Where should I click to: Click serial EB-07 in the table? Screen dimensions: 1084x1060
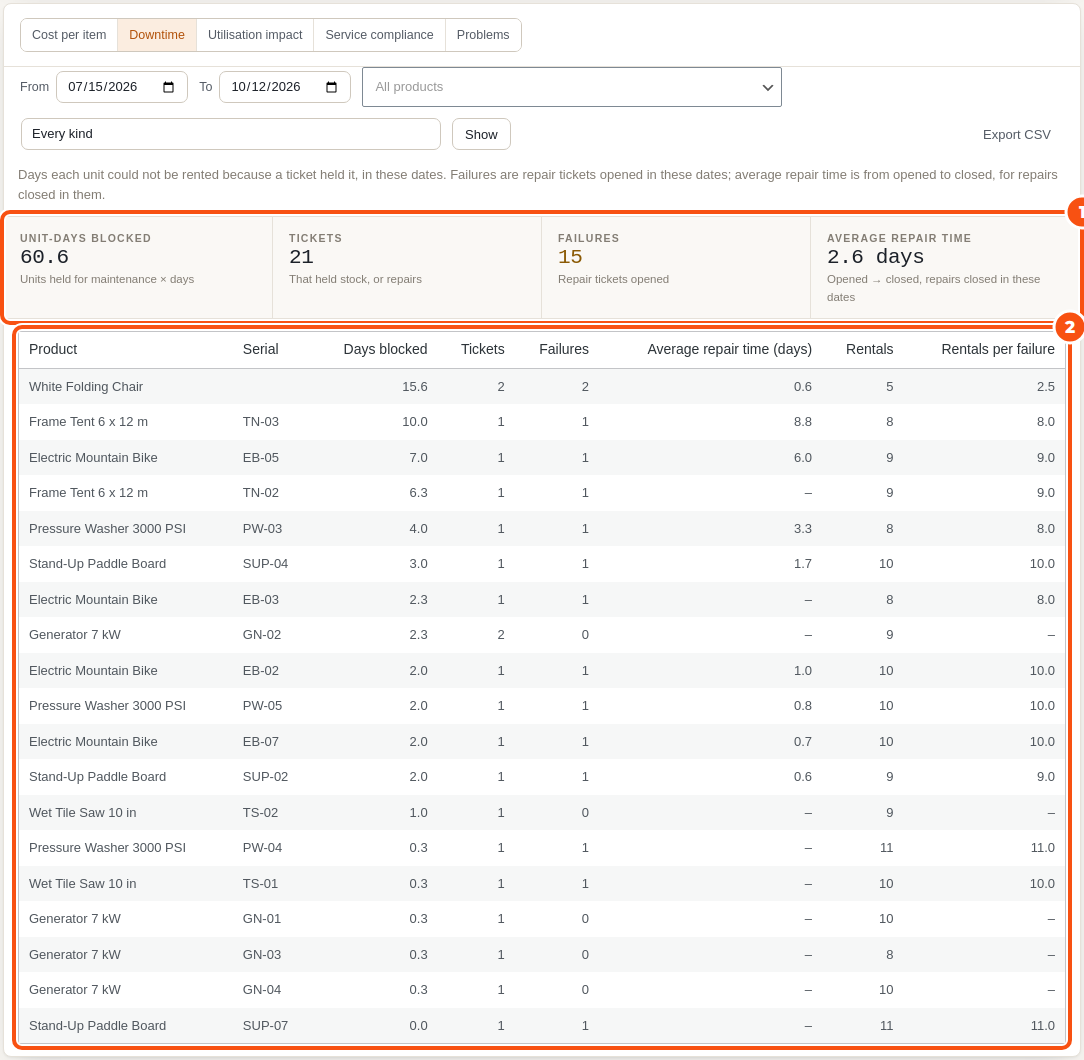point(261,742)
